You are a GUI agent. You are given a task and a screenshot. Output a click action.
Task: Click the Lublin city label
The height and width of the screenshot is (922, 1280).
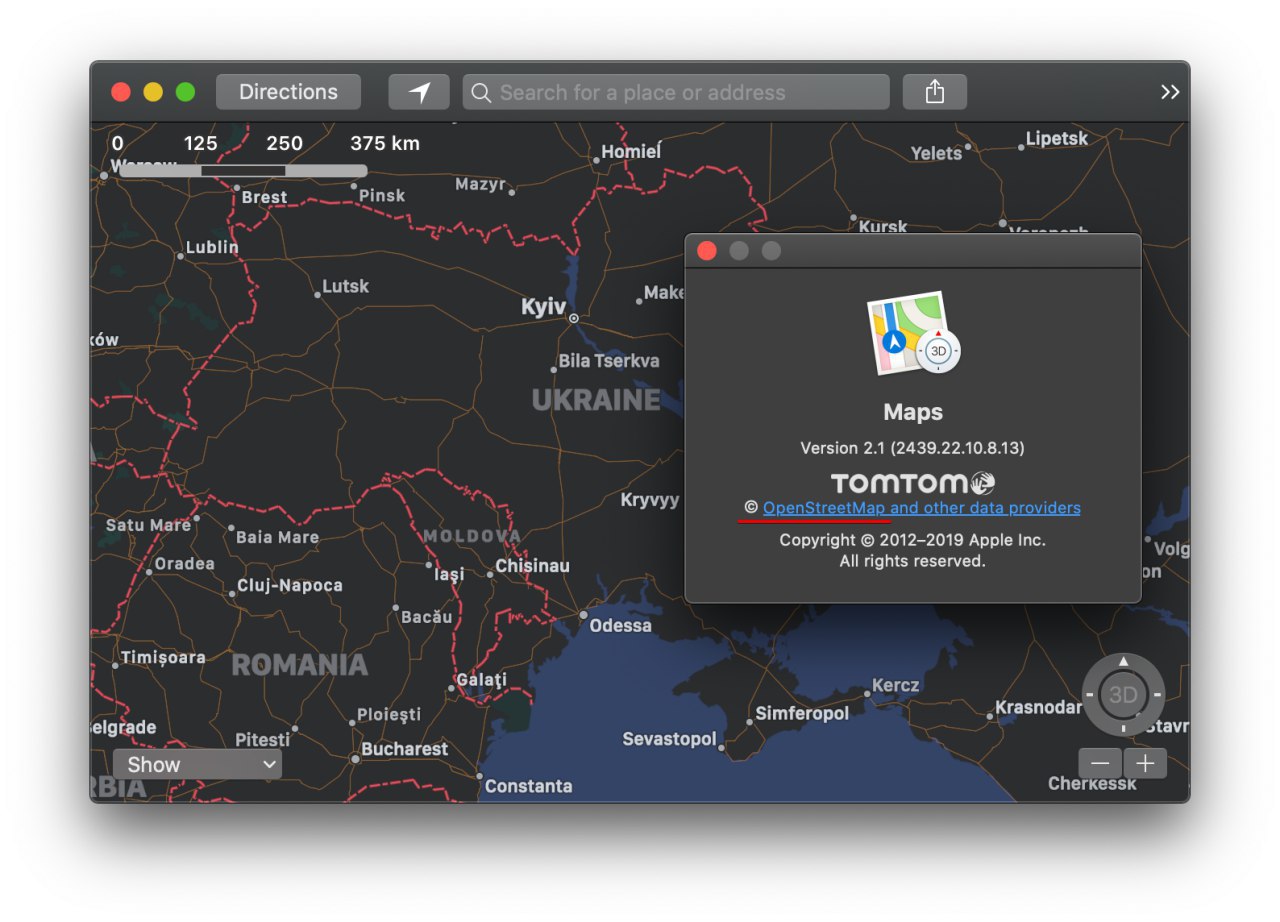[212, 246]
